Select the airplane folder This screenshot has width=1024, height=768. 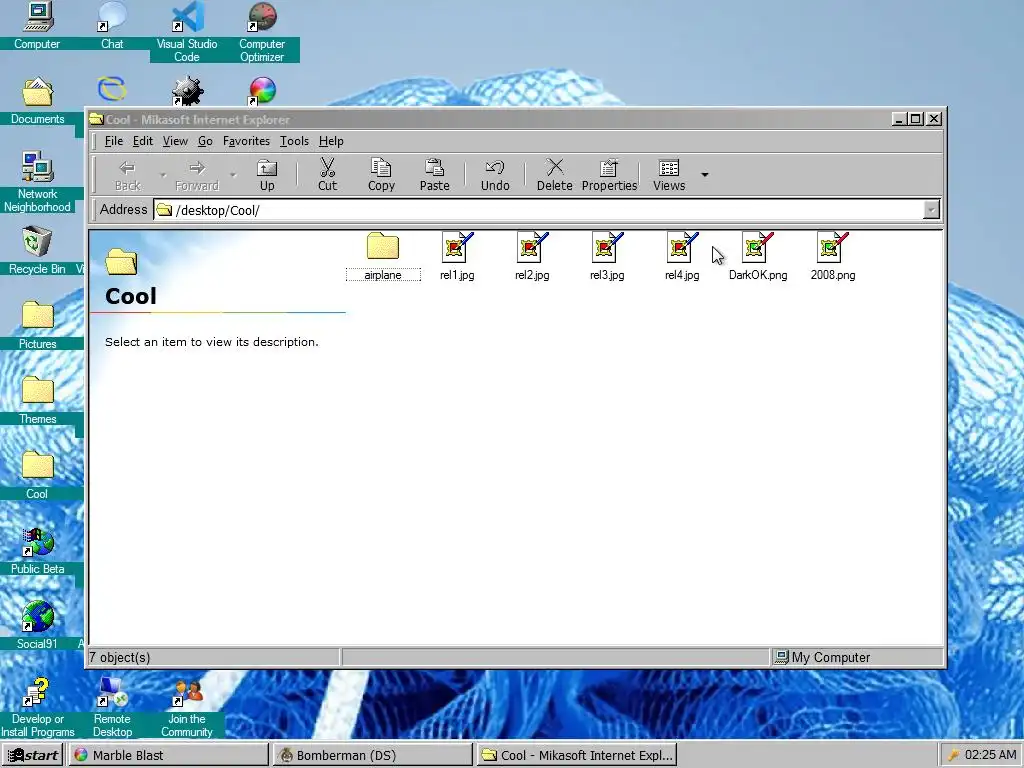[383, 257]
